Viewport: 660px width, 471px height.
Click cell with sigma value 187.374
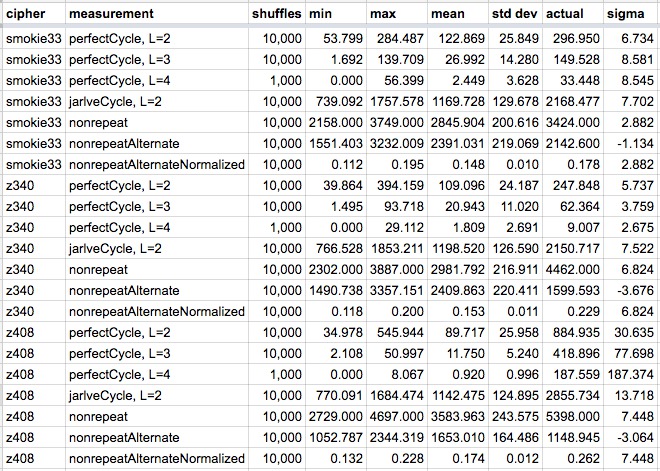[x=630, y=374]
